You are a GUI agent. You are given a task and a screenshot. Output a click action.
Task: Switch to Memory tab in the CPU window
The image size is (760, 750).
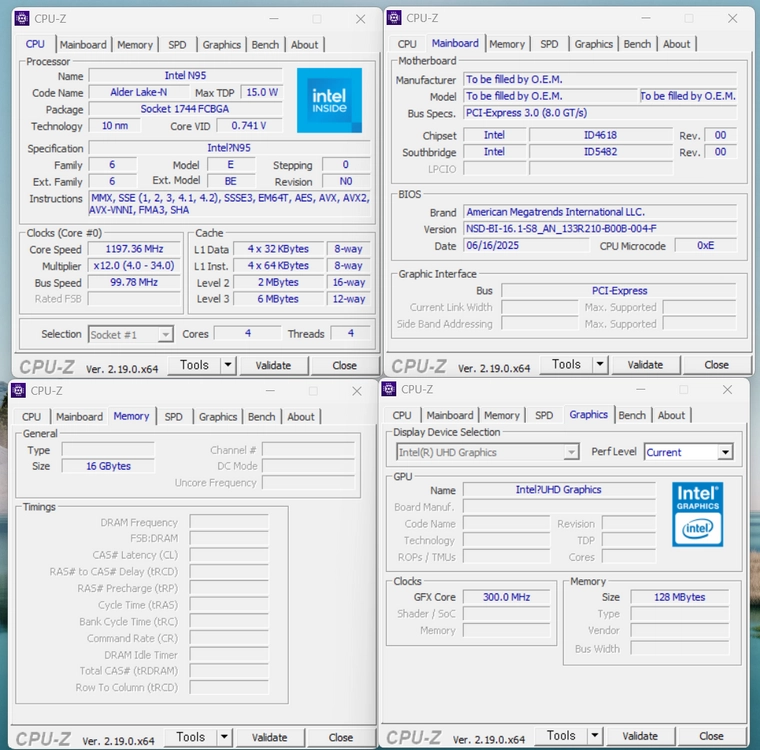click(135, 45)
